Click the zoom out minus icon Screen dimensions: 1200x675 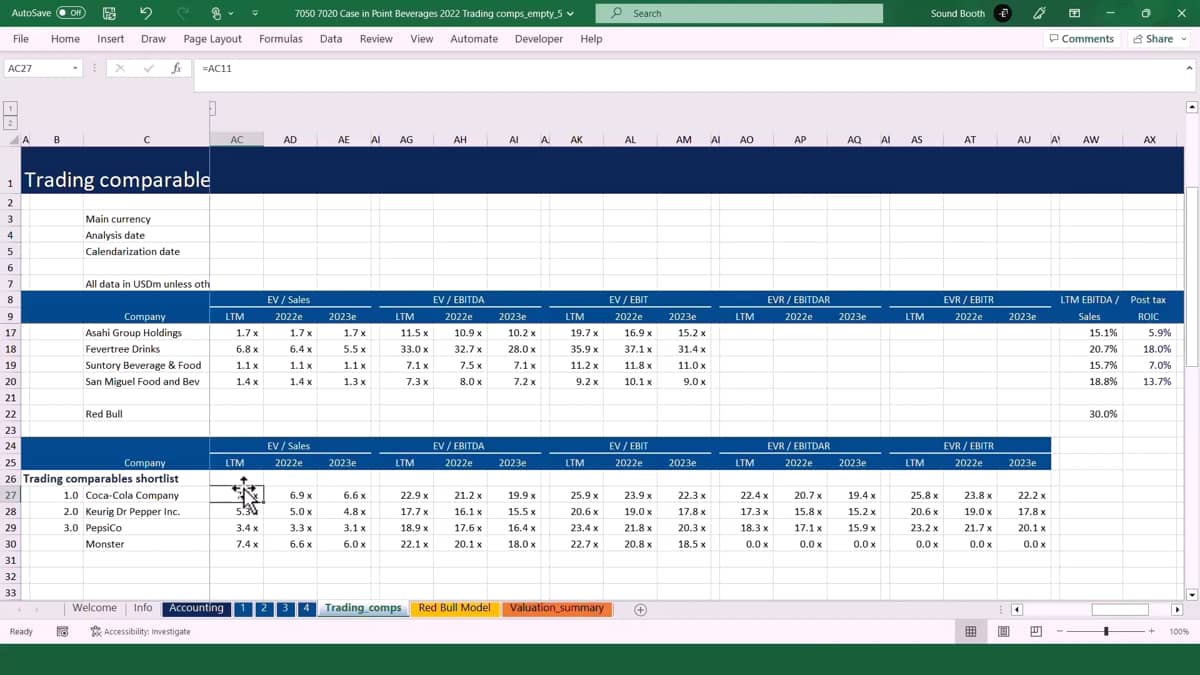click(1060, 631)
